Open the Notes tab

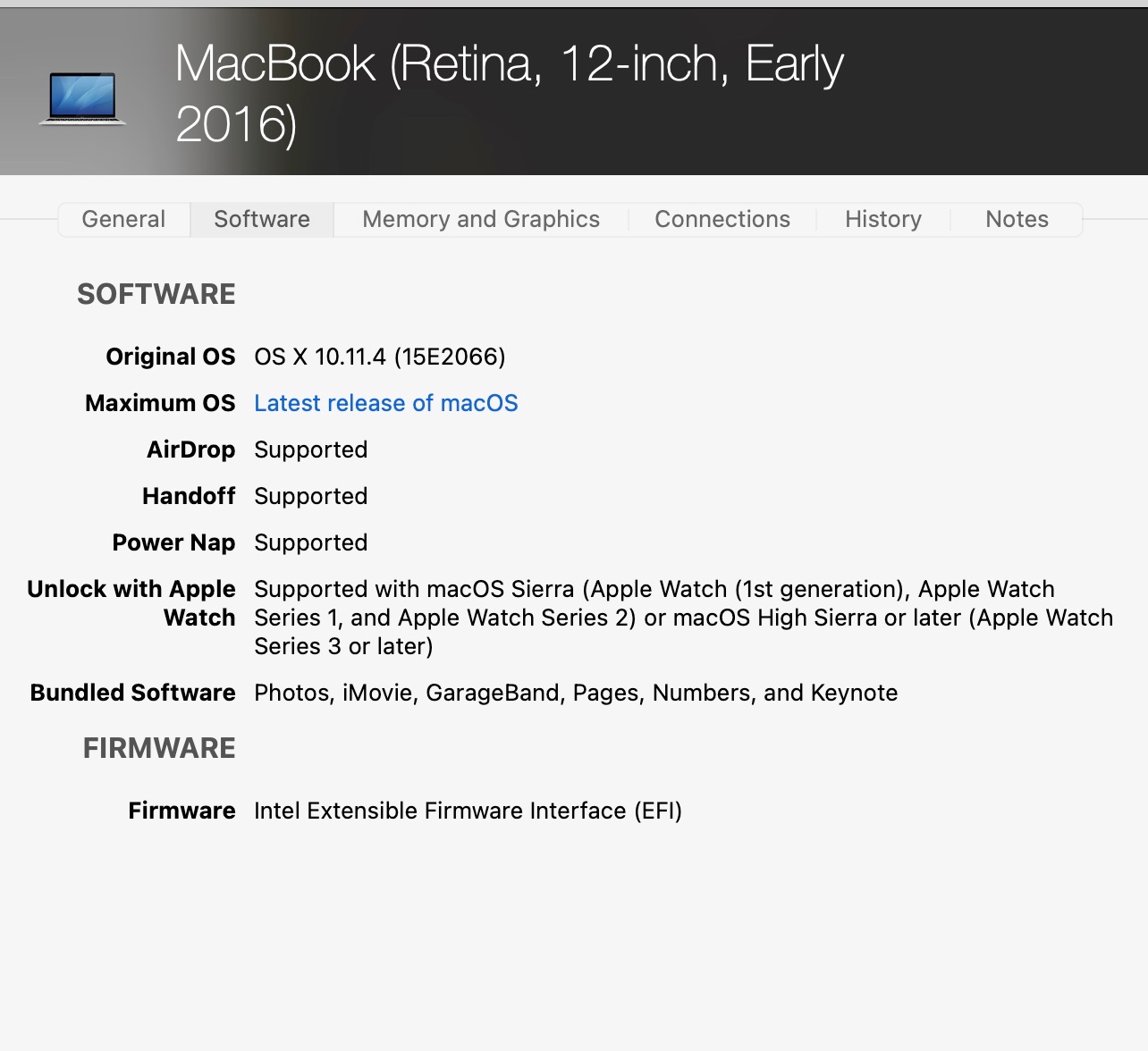point(1017,219)
